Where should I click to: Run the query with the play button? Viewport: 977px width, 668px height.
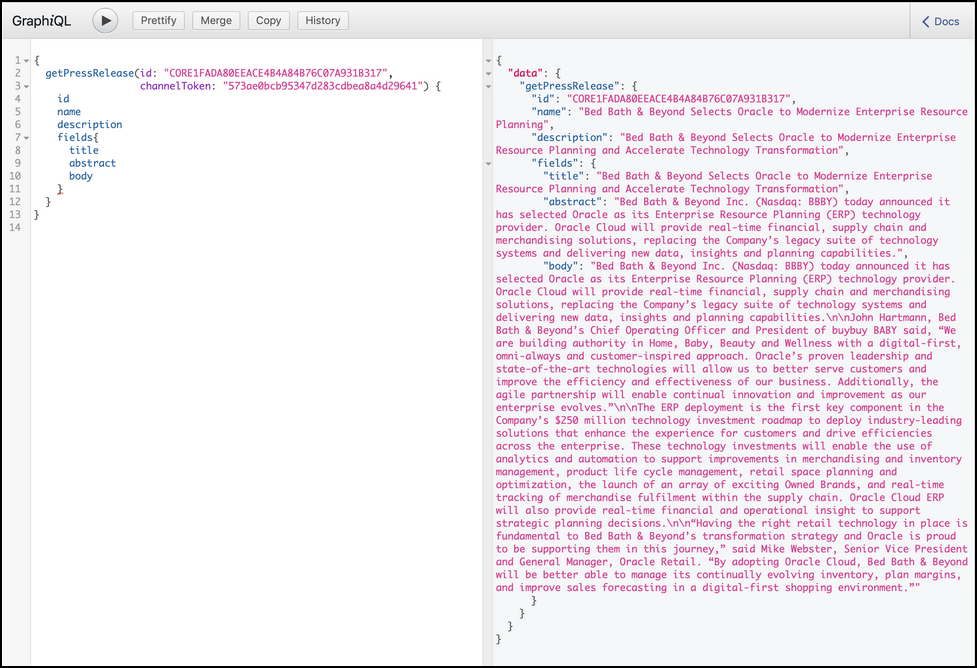pos(105,21)
